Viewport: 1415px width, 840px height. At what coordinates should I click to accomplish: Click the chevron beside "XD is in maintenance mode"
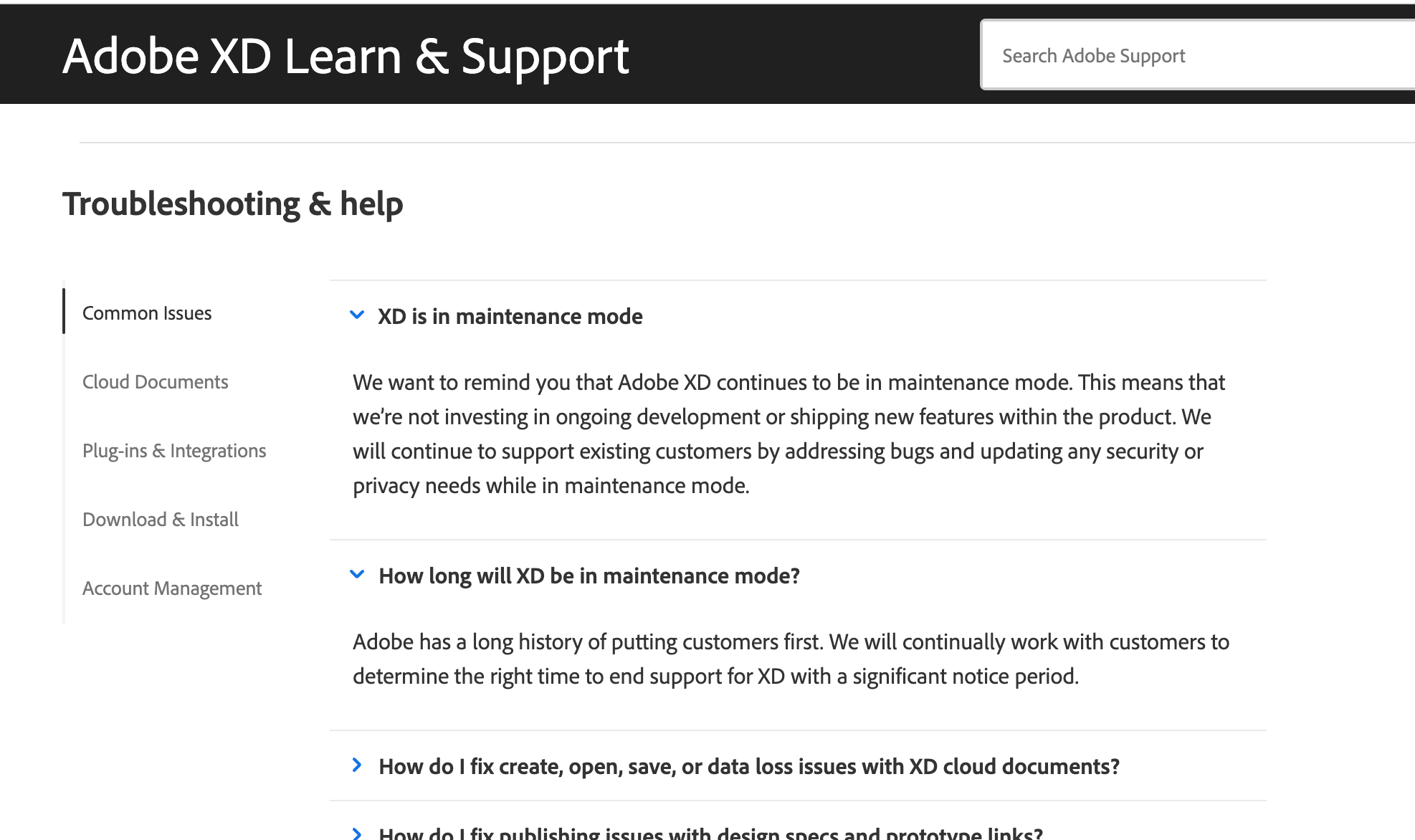coord(357,315)
